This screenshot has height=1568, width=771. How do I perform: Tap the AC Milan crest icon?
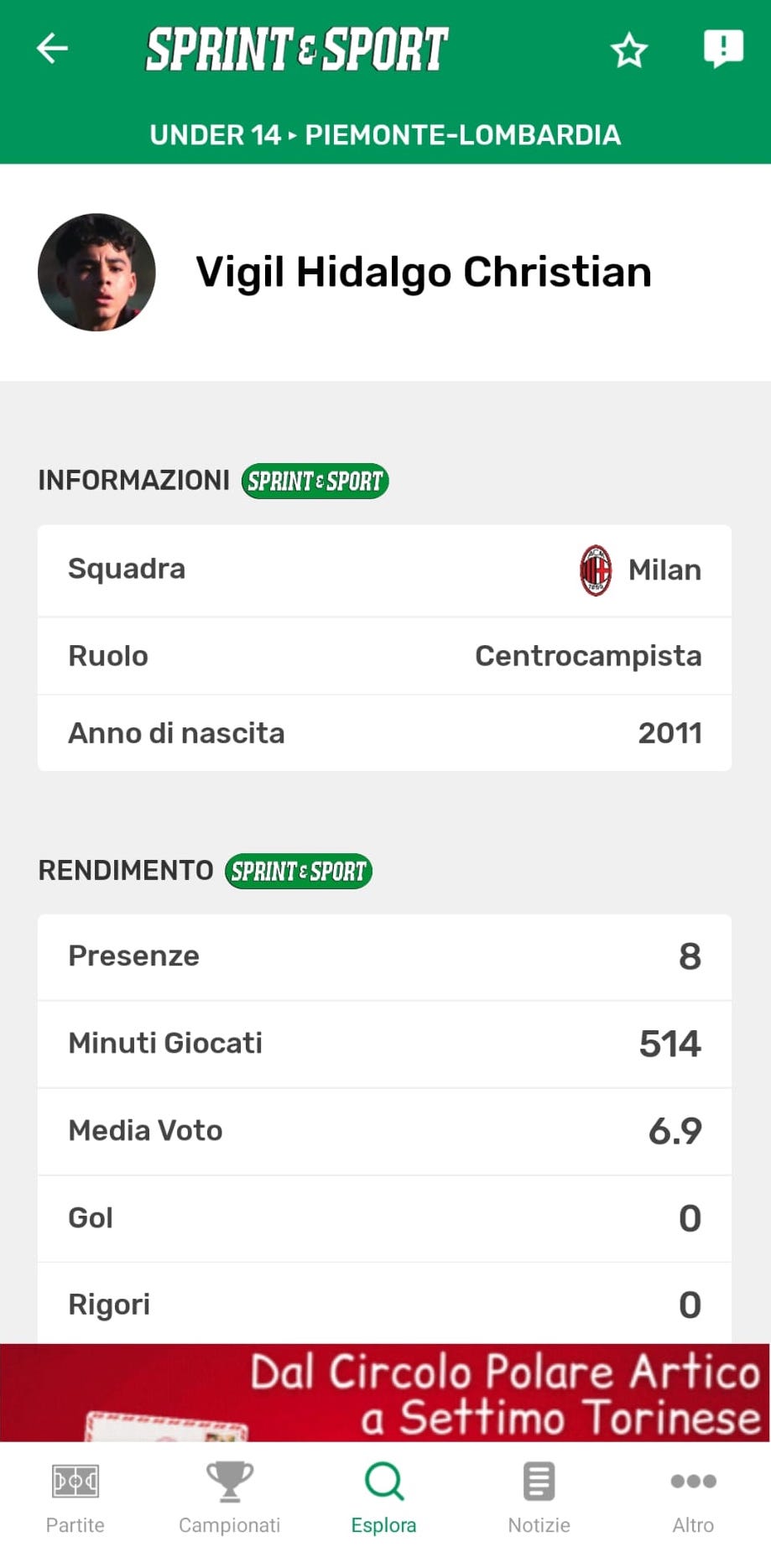596,570
